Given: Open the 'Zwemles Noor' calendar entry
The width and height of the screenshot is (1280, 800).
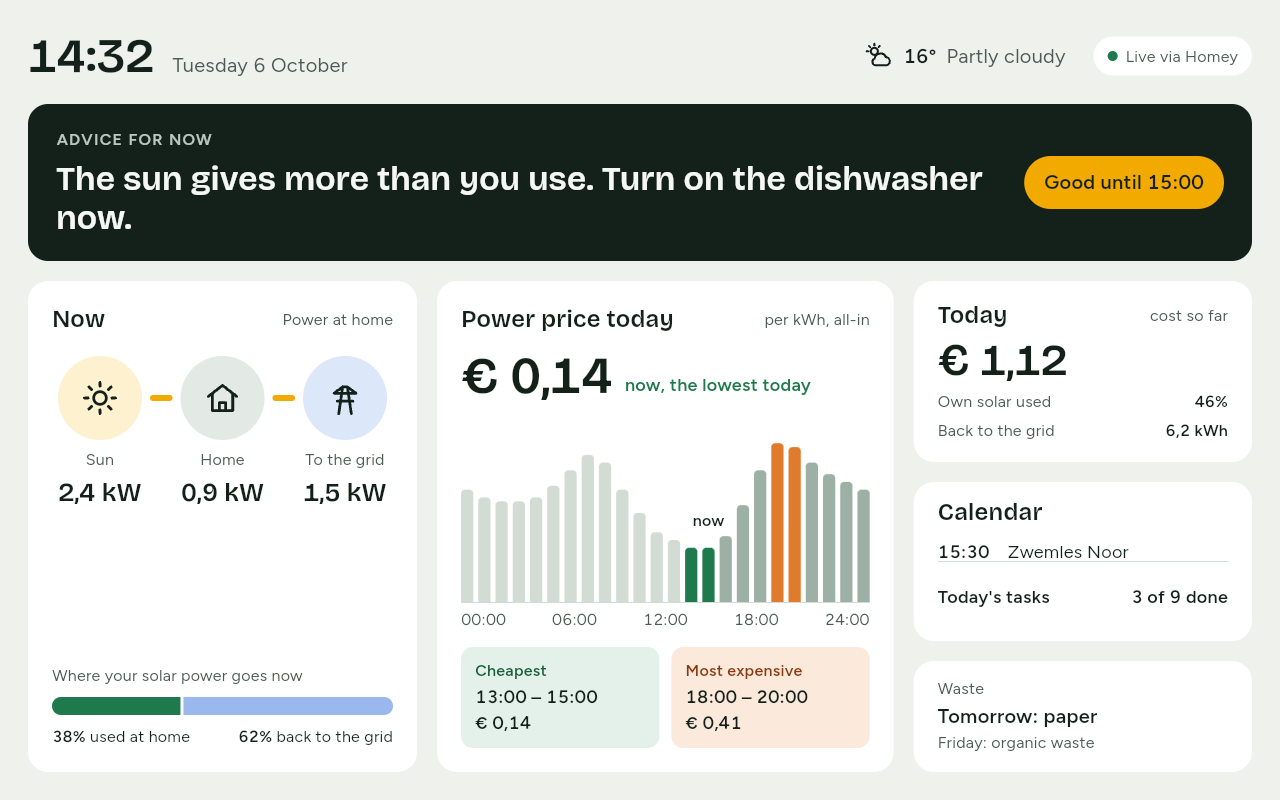Looking at the screenshot, I should pyautogui.click(x=1083, y=552).
